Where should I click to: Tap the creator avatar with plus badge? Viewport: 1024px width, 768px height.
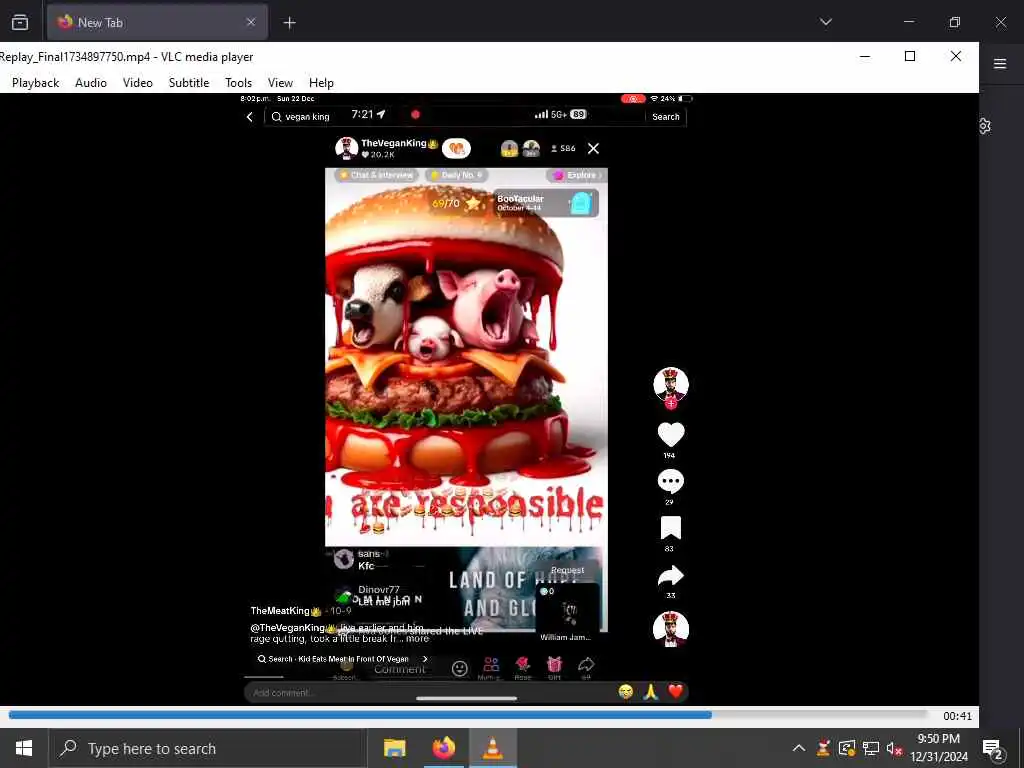(671, 386)
